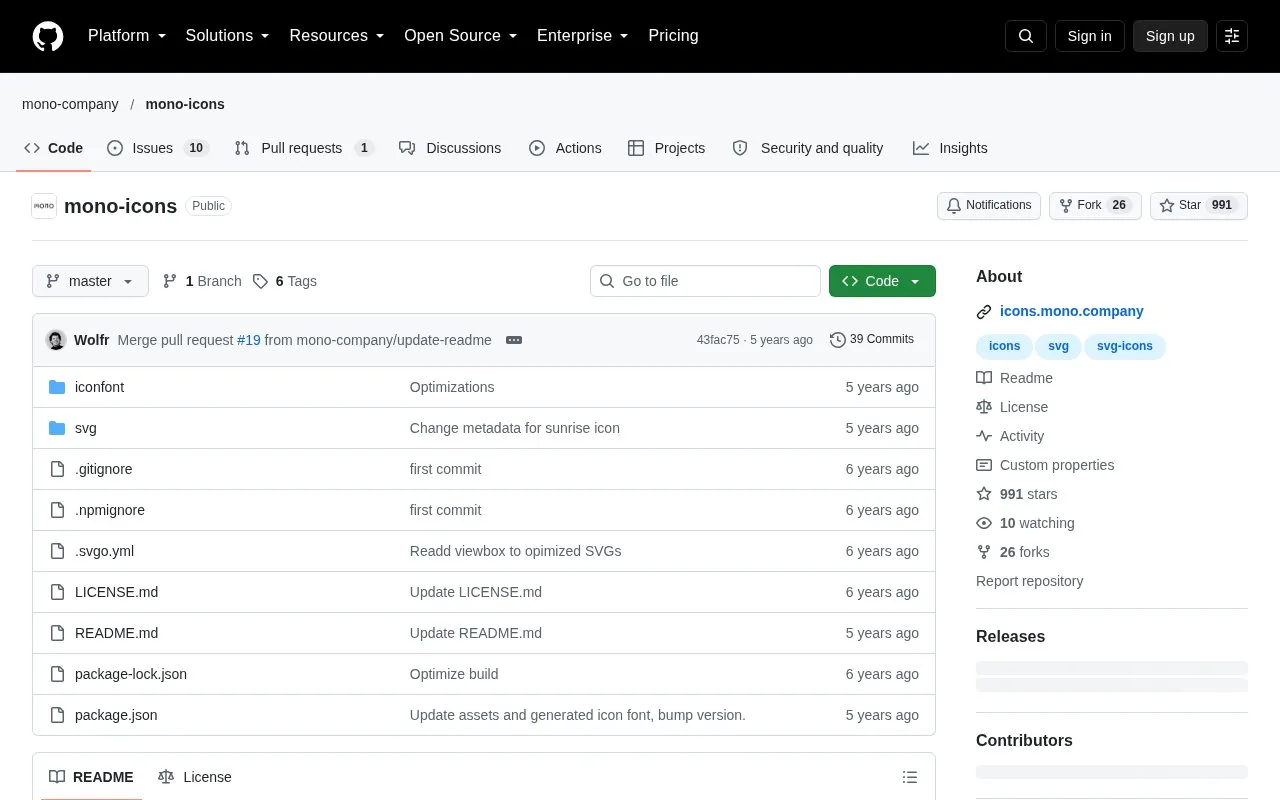This screenshot has width=1280, height=800.
Task: Open the Actions tab
Action: (565, 148)
